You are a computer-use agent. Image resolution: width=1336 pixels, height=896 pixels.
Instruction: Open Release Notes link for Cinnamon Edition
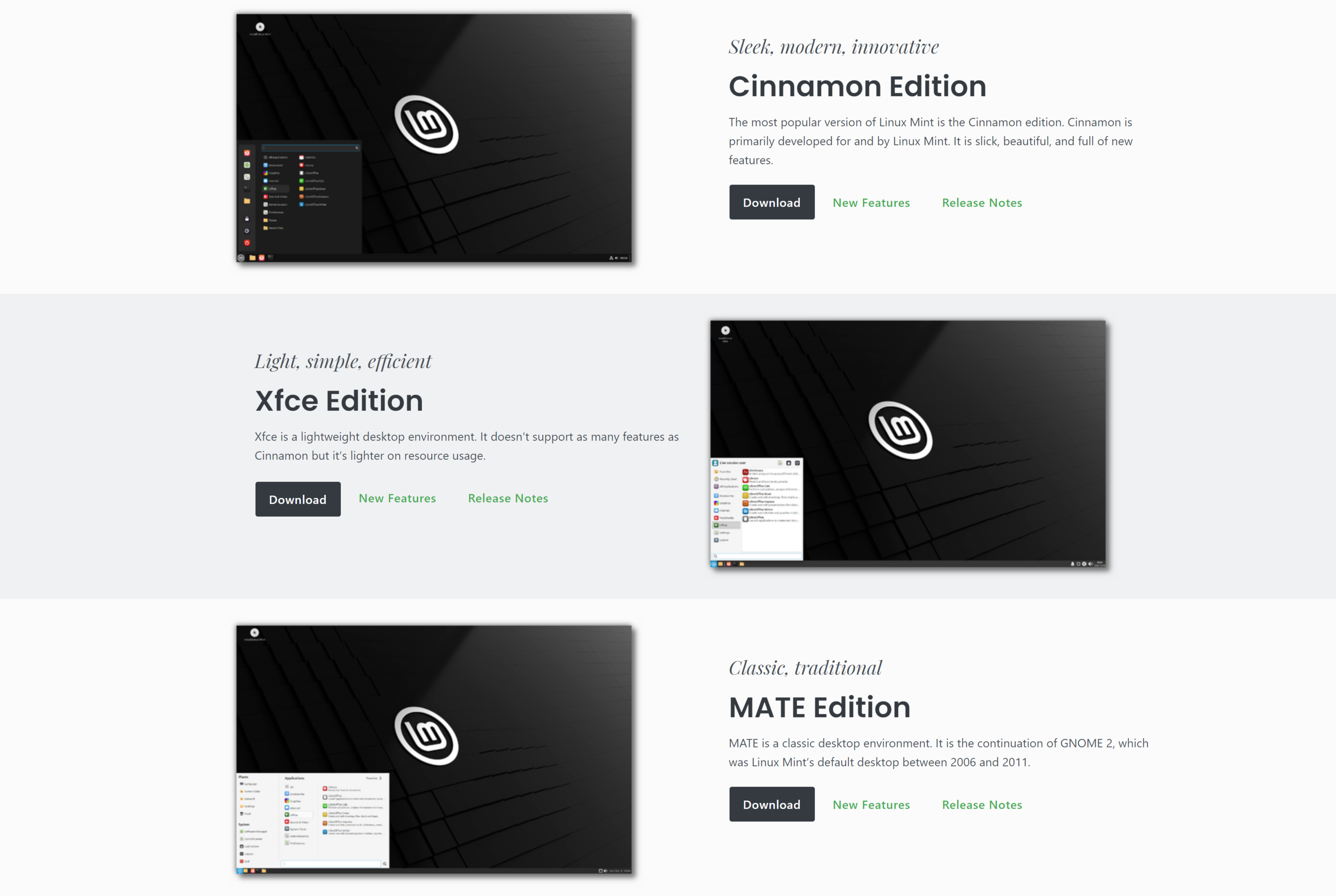pyautogui.click(x=981, y=201)
